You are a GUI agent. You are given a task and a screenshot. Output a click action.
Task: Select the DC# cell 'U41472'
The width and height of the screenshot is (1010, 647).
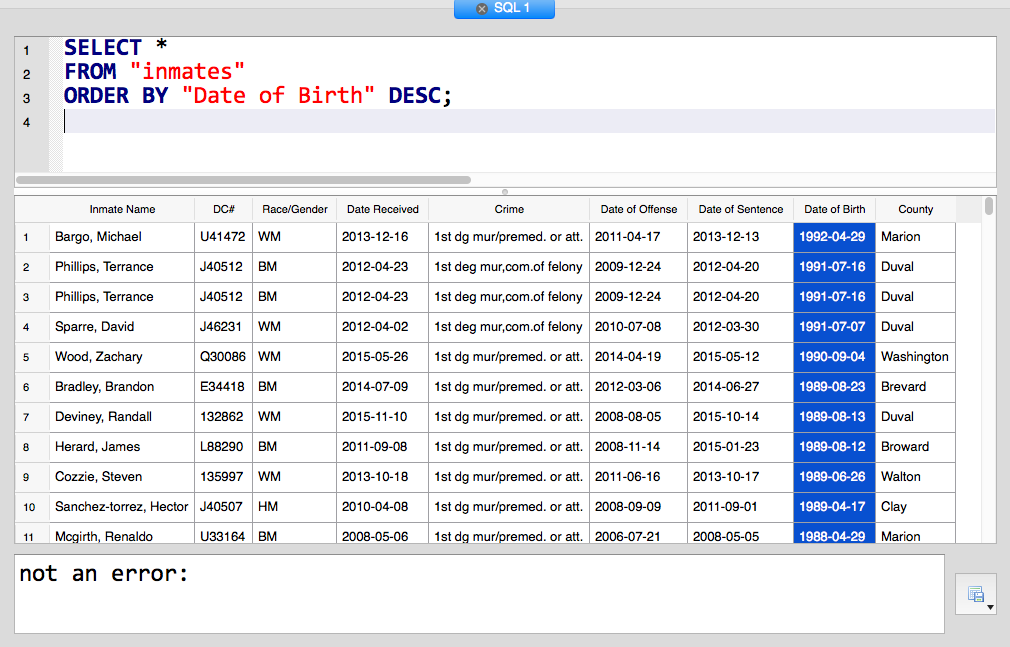224,237
